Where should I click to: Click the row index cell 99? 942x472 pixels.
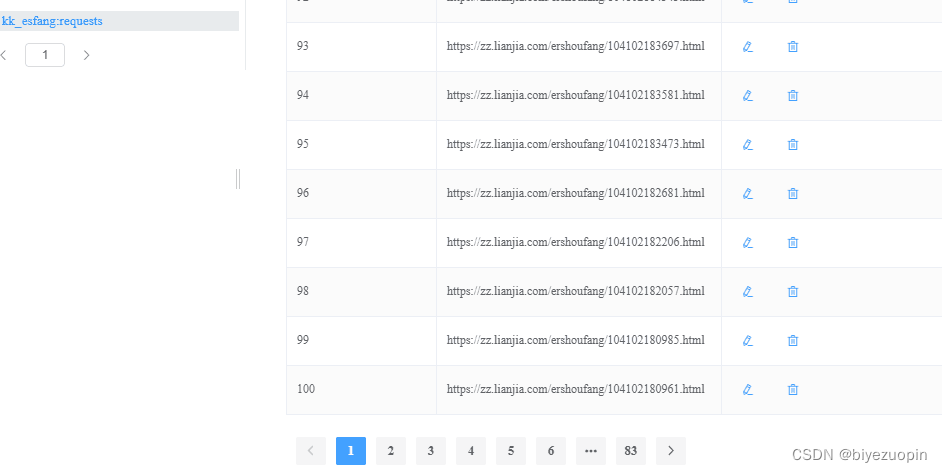362,340
